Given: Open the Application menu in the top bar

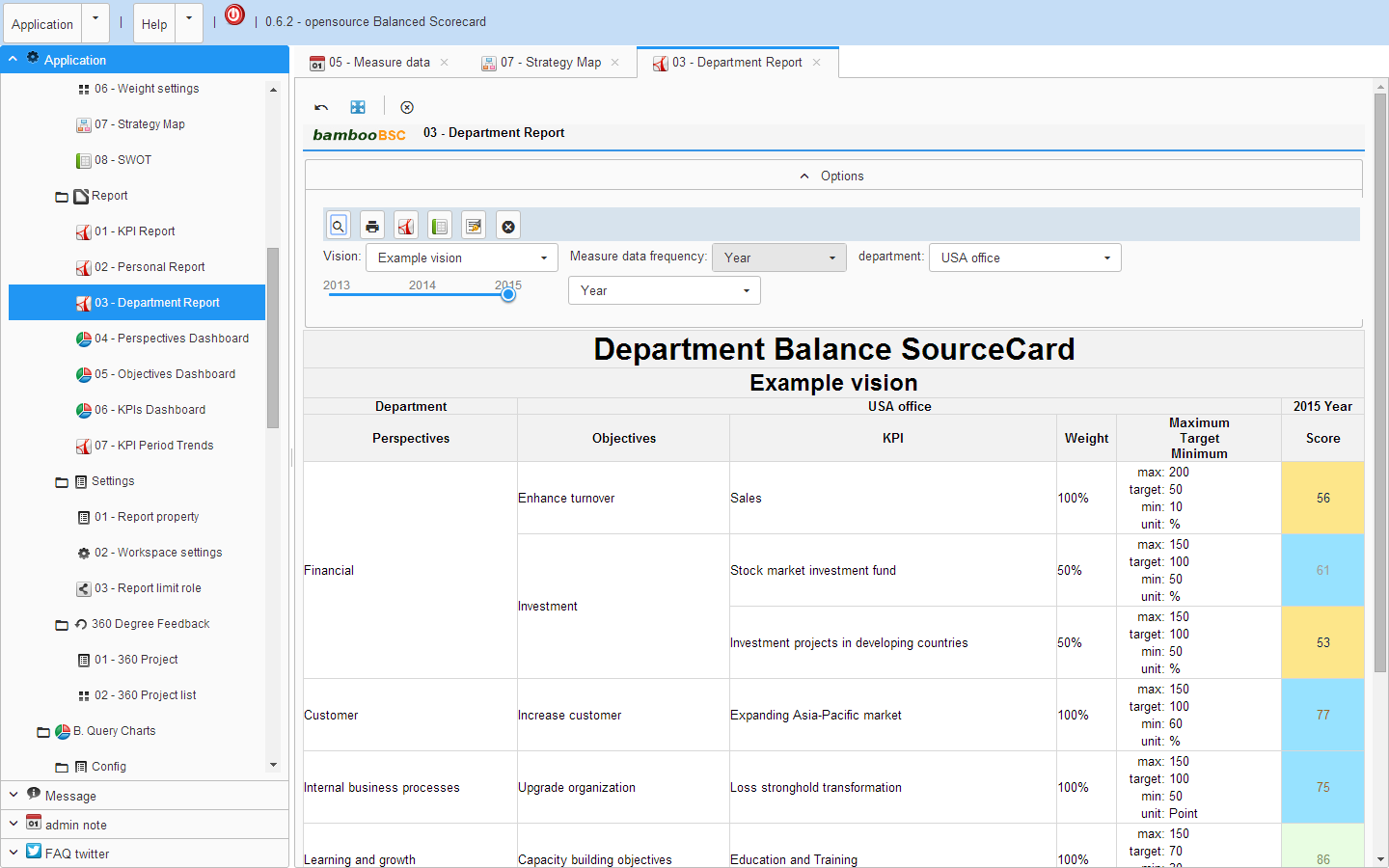Looking at the screenshot, I should click(41, 23).
